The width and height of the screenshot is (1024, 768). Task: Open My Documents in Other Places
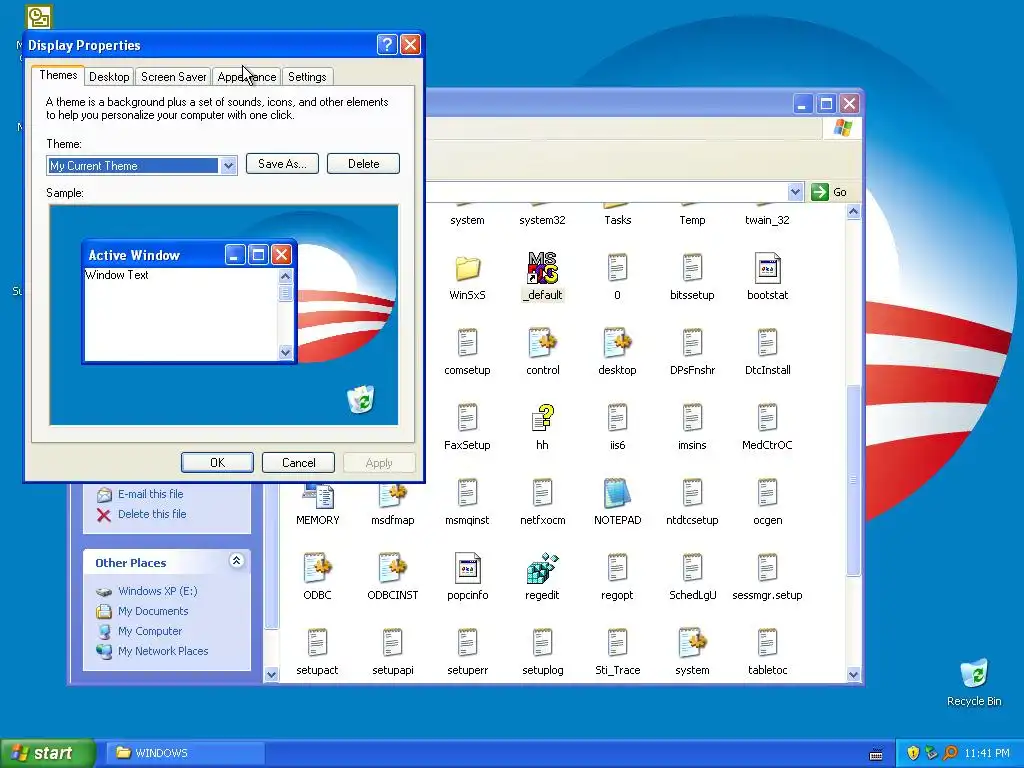click(153, 611)
